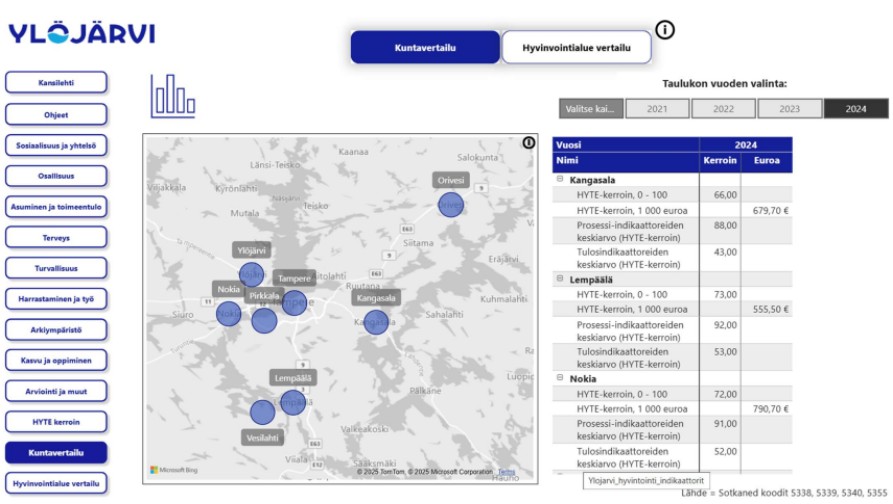Open the HYTE kerroin sidebar button
Image resolution: width=893 pixels, height=504 pixels.
[x=56, y=421]
